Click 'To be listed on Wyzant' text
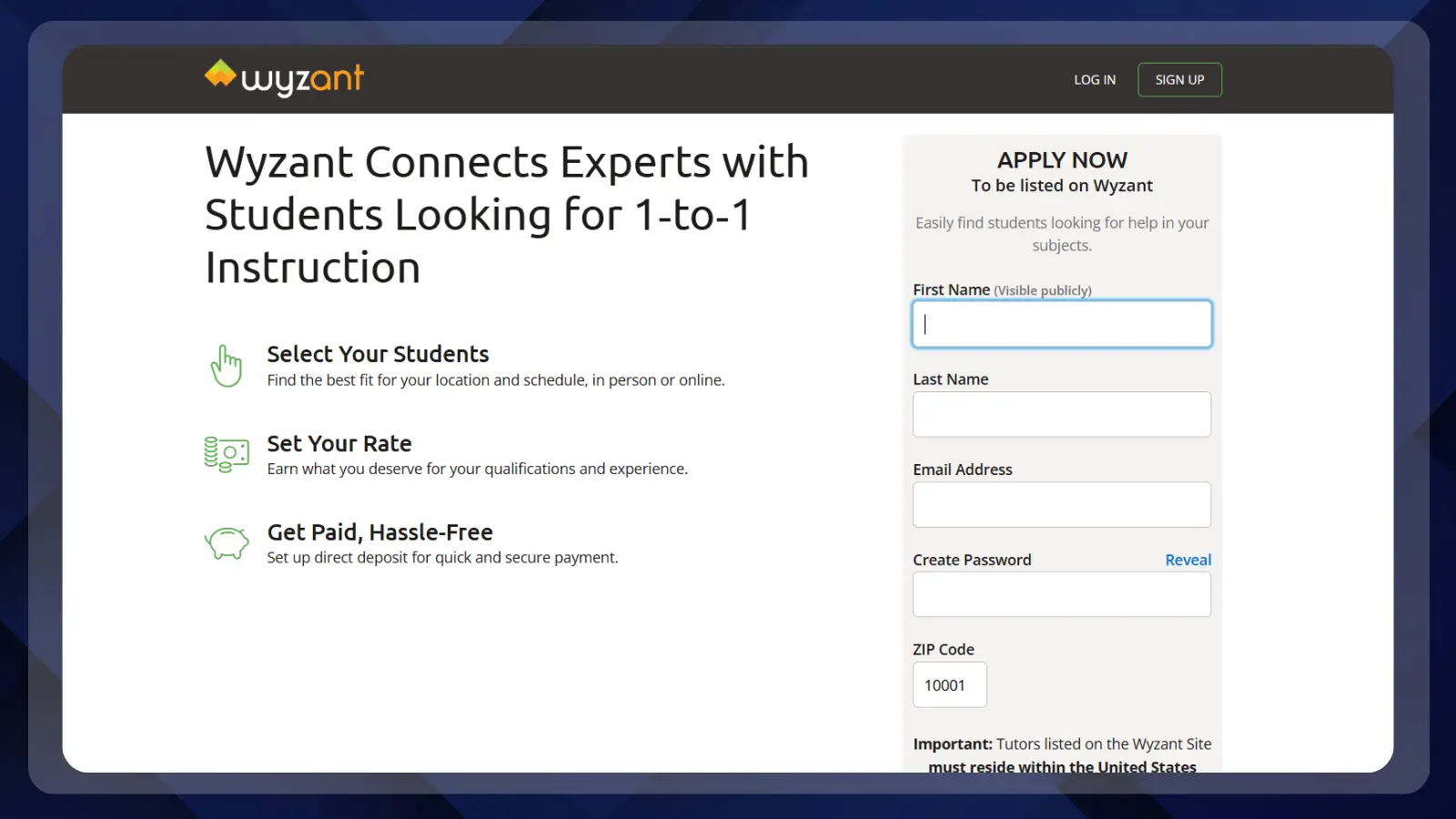Screen dimensions: 1456x819 1062,186
